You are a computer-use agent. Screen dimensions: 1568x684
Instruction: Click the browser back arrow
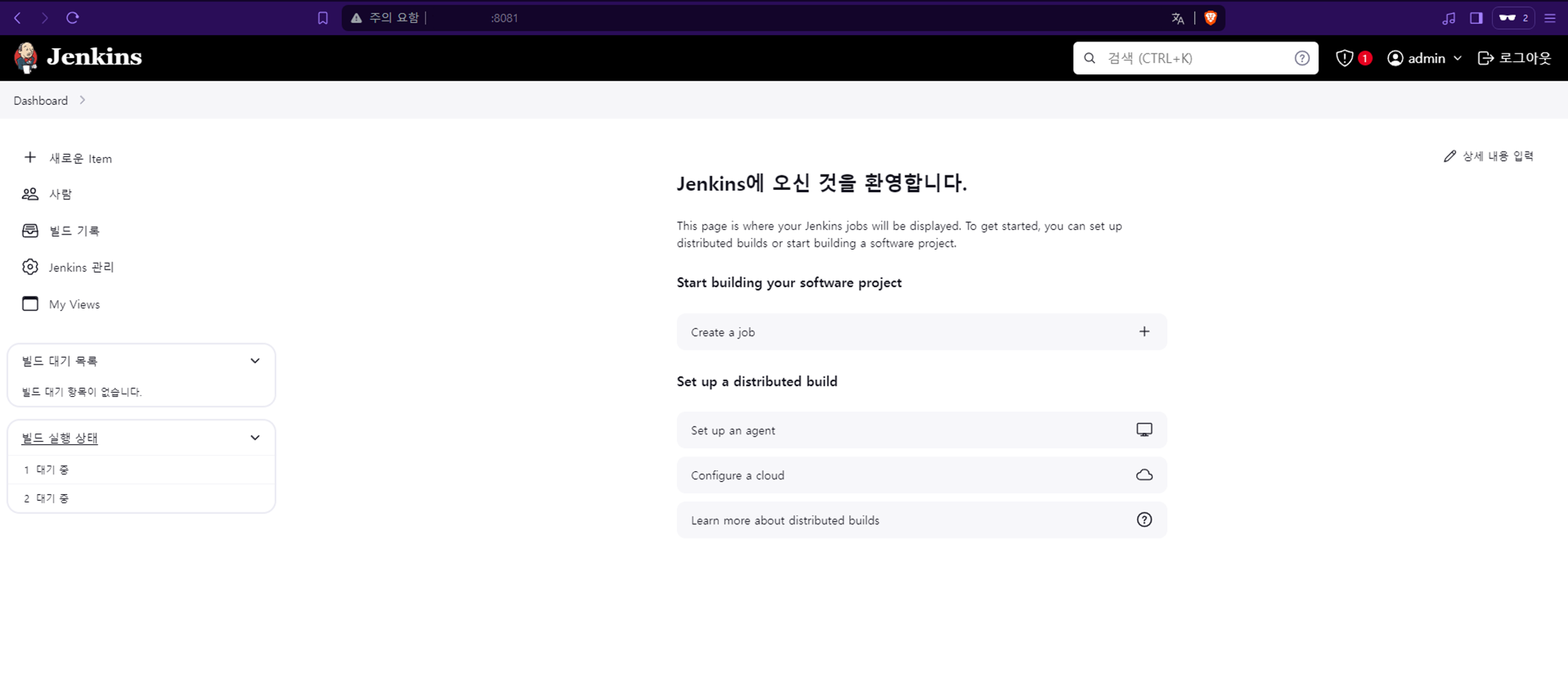tap(18, 18)
